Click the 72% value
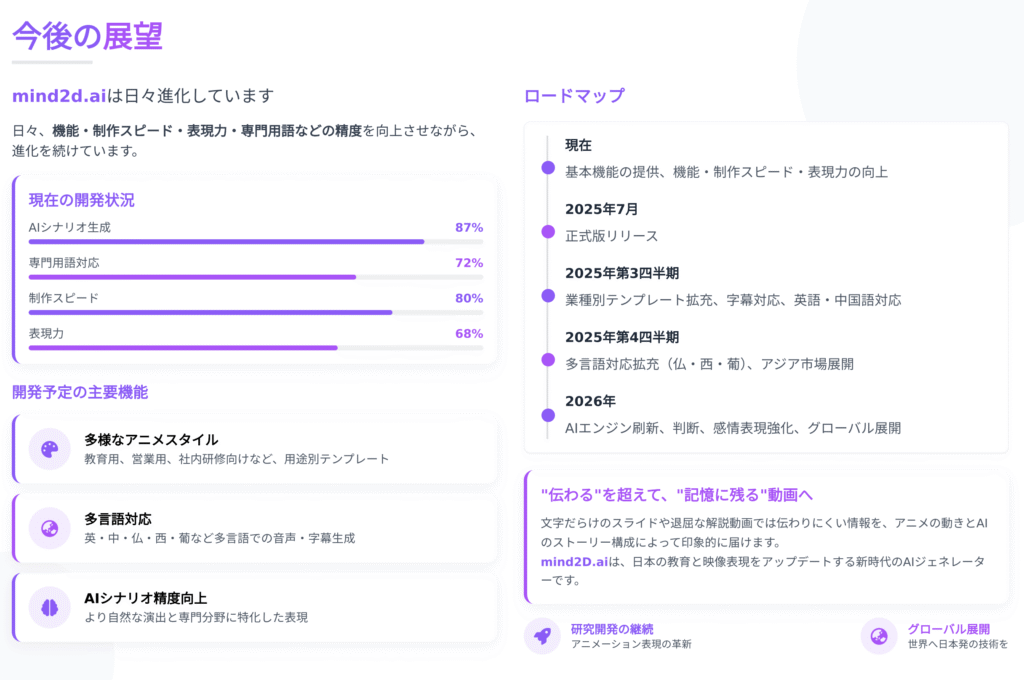 point(469,263)
